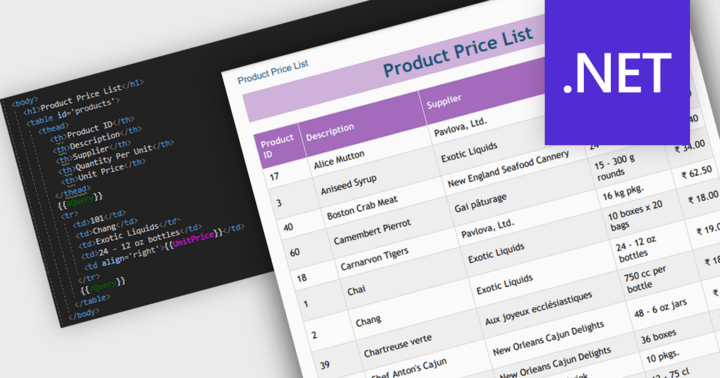The width and height of the screenshot is (720, 378).
Task: Click the Chartreuse verte cell
Action: point(398,345)
